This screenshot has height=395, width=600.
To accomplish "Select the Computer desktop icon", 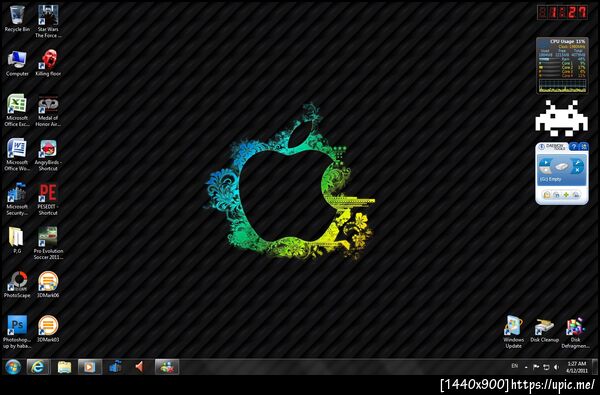I will (17, 63).
